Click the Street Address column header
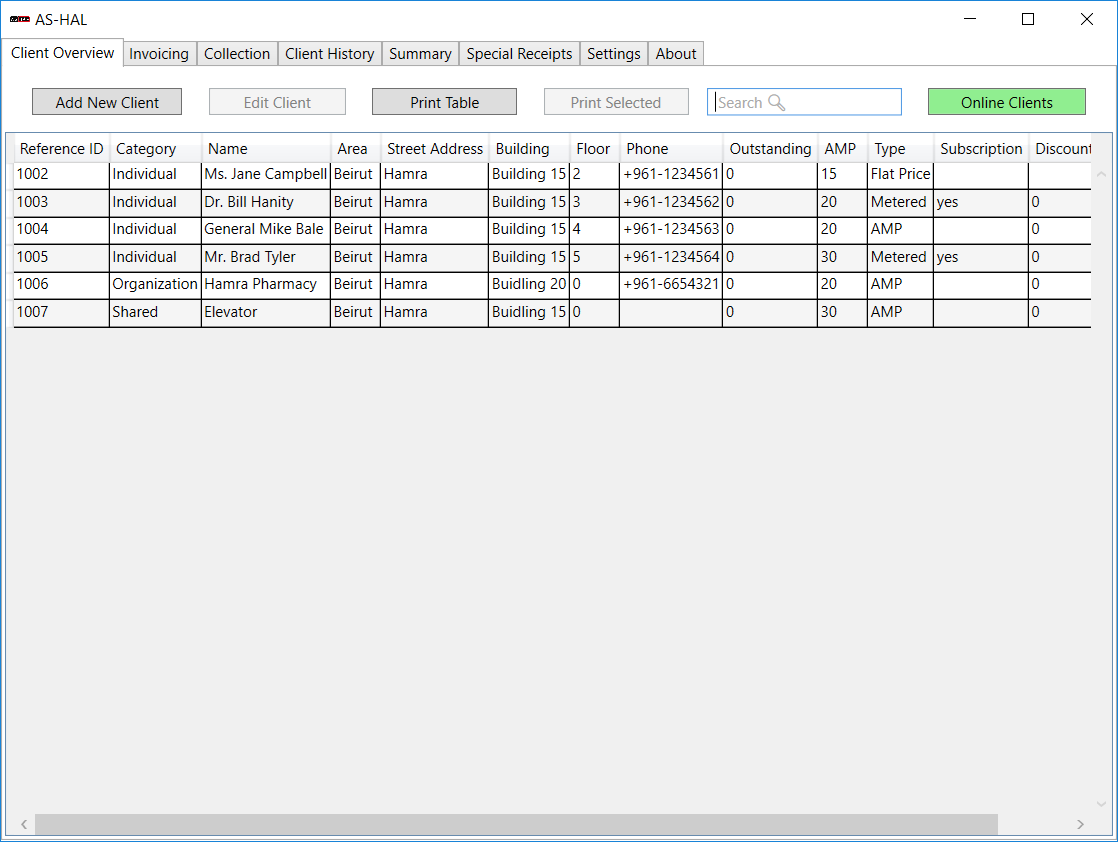Image resolution: width=1118 pixels, height=842 pixels. tap(434, 149)
